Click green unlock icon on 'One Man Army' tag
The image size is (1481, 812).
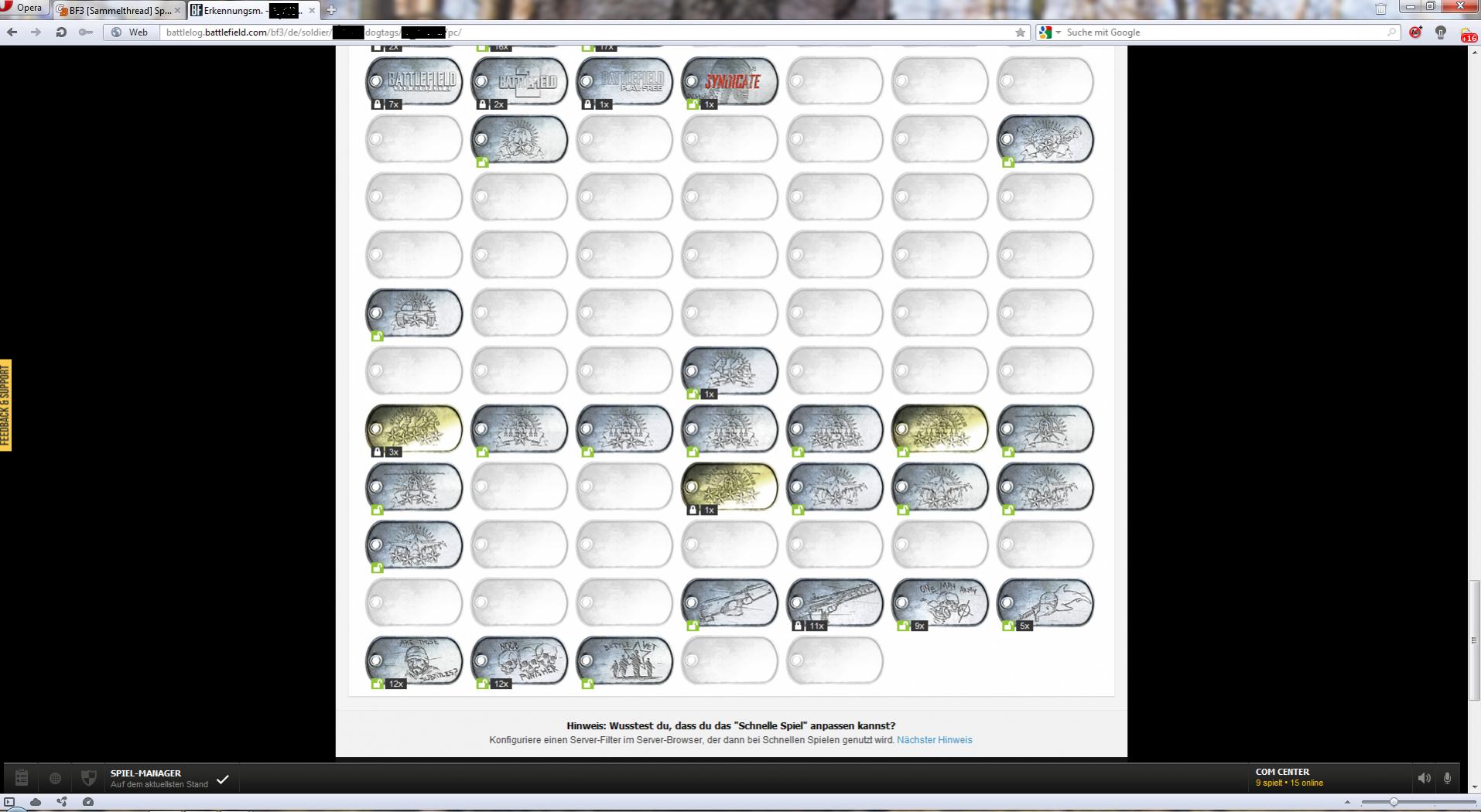click(x=903, y=626)
